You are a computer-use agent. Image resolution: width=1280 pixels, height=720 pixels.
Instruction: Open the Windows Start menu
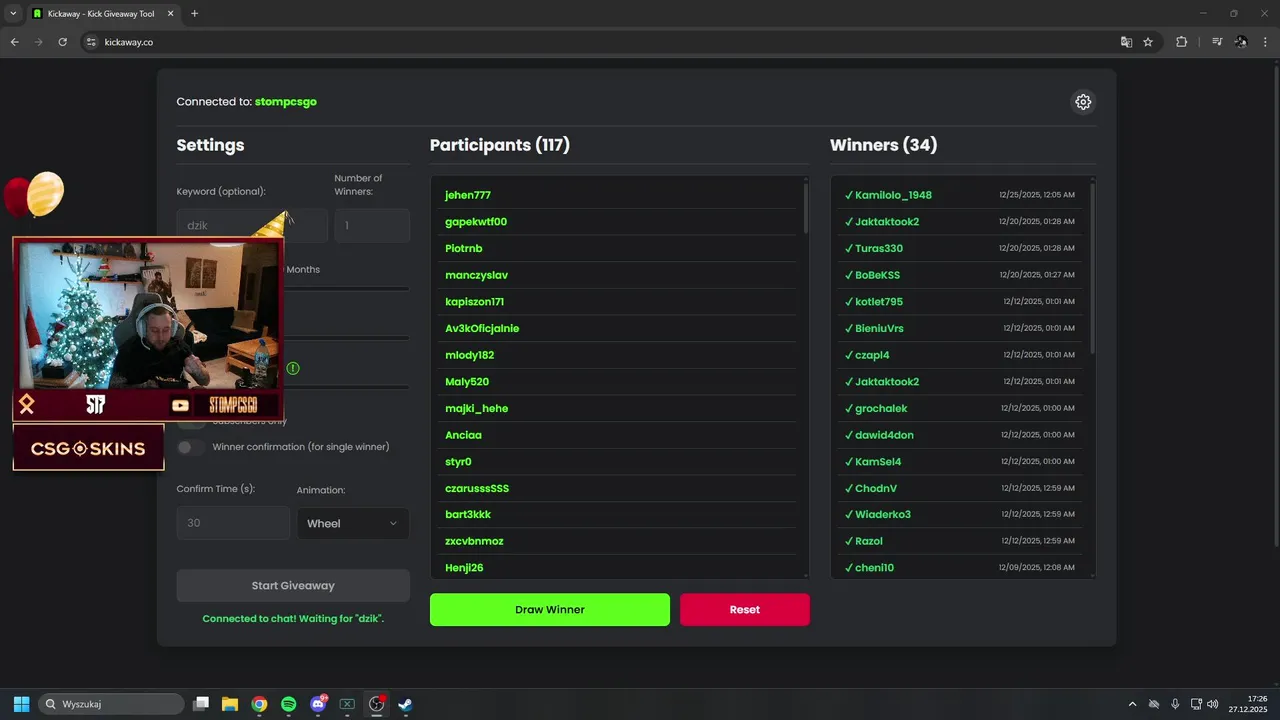point(21,704)
